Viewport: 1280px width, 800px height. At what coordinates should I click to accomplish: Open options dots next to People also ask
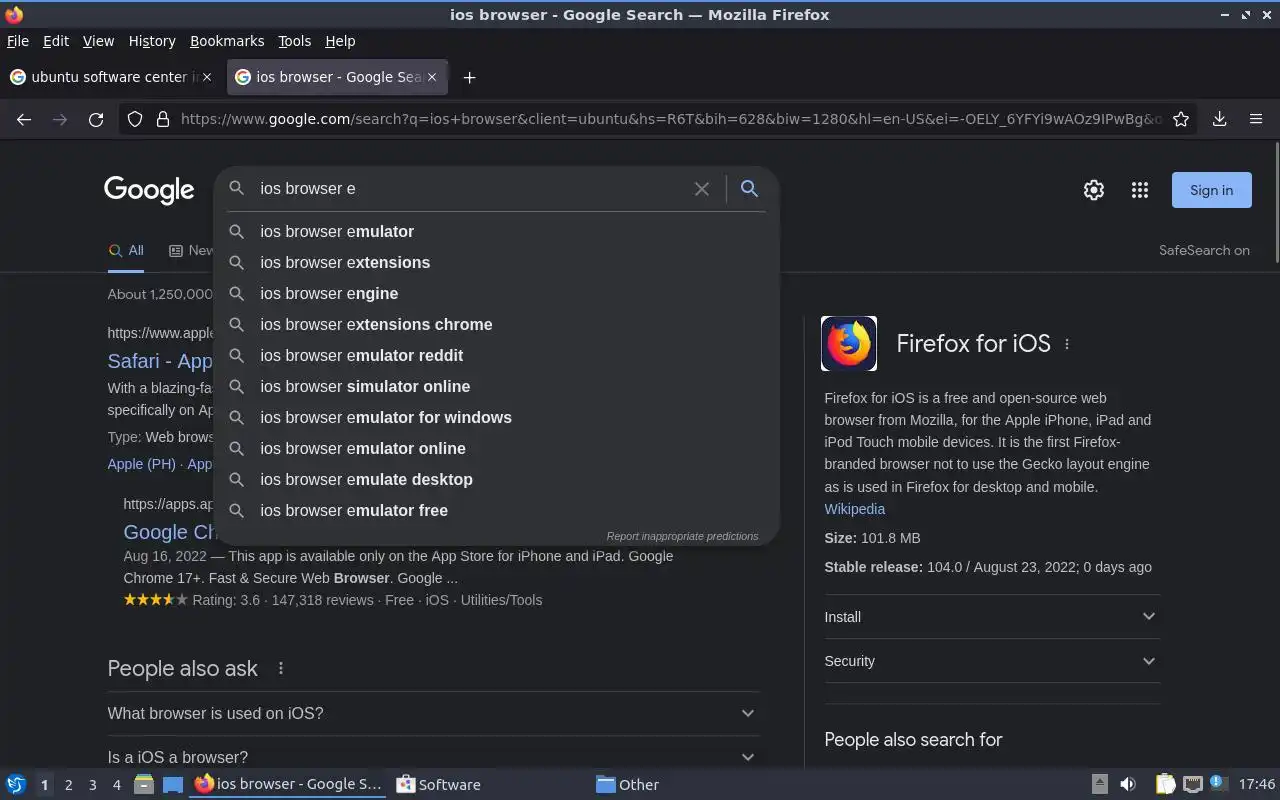pos(281,668)
